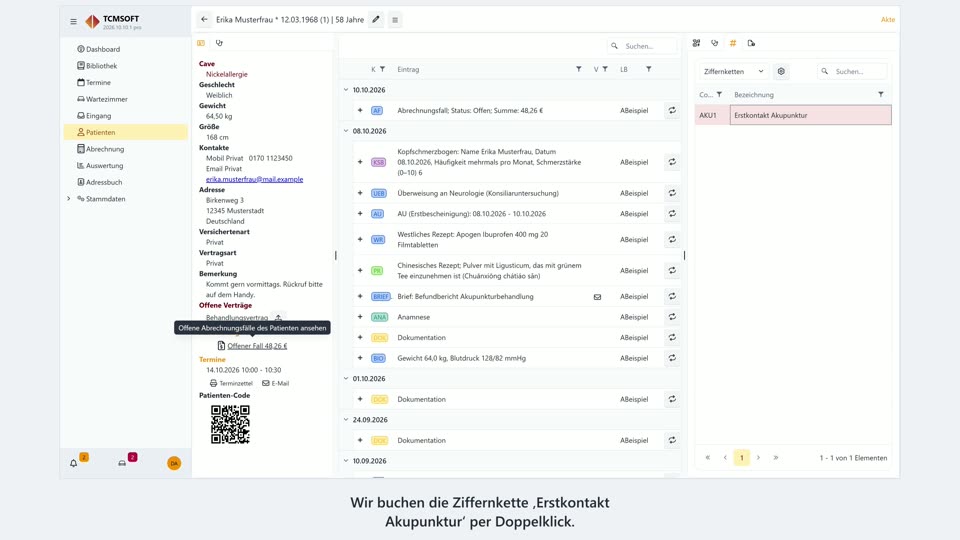This screenshot has height=540, width=960.
Task: Select the Erstkontakt Akupunktur row
Action: point(793,115)
